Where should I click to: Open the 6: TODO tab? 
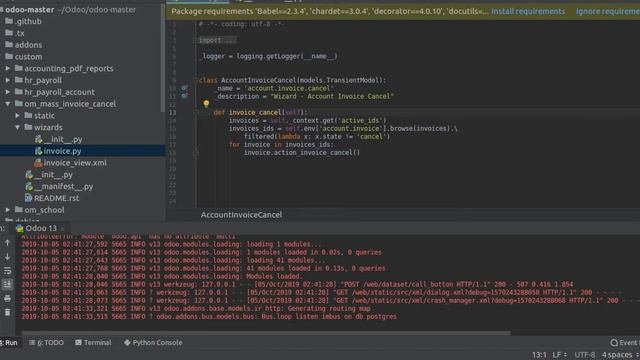tap(47, 342)
